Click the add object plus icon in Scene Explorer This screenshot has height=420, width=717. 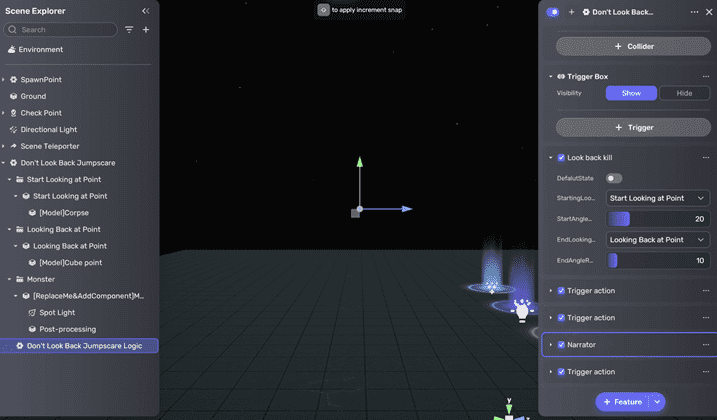click(x=146, y=30)
